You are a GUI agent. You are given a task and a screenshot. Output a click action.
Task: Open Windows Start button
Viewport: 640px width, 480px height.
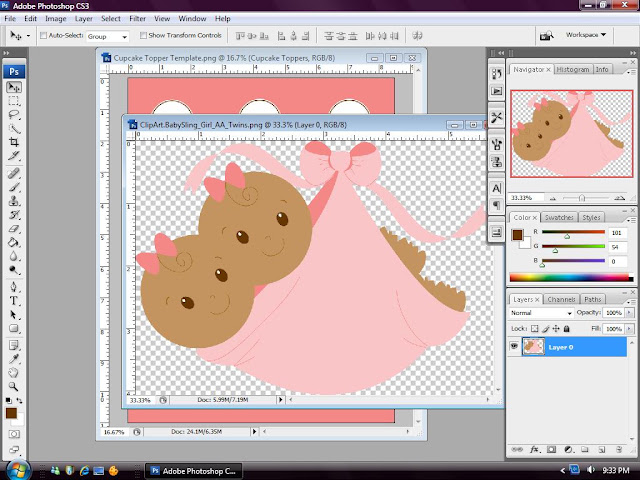(x=18, y=470)
